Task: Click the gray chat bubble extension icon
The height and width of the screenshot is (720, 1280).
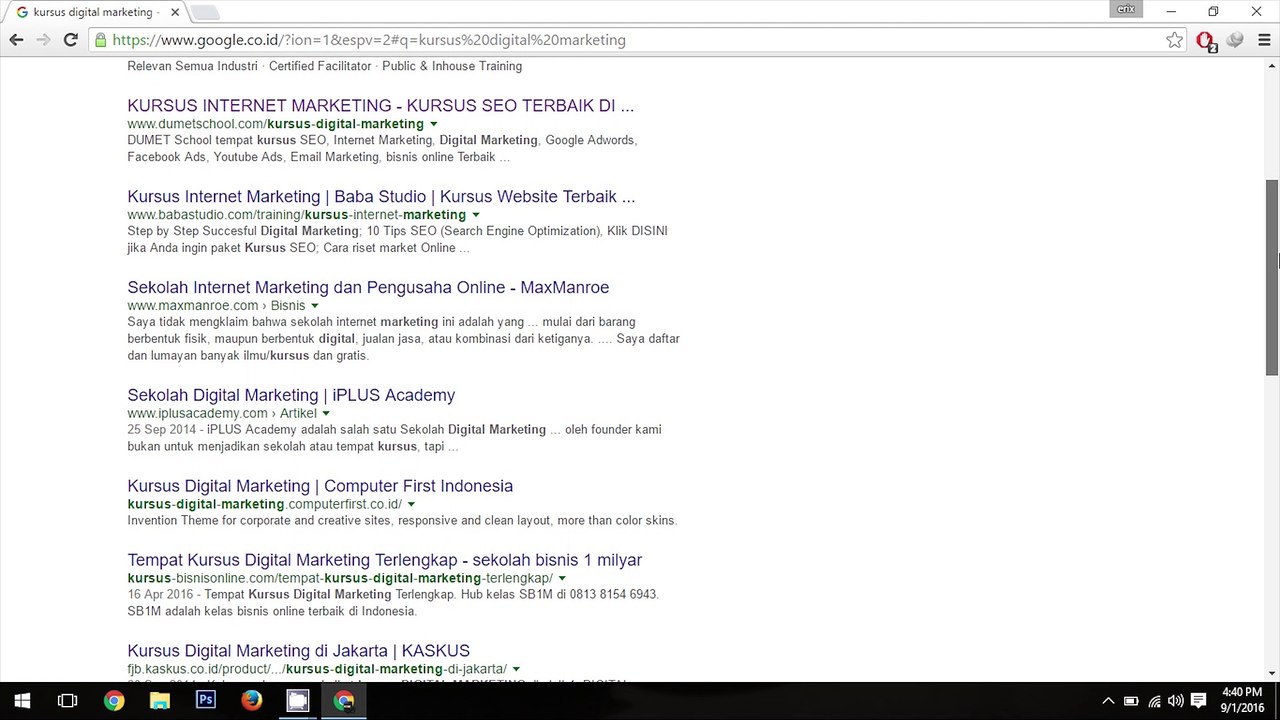Action: point(1235,40)
